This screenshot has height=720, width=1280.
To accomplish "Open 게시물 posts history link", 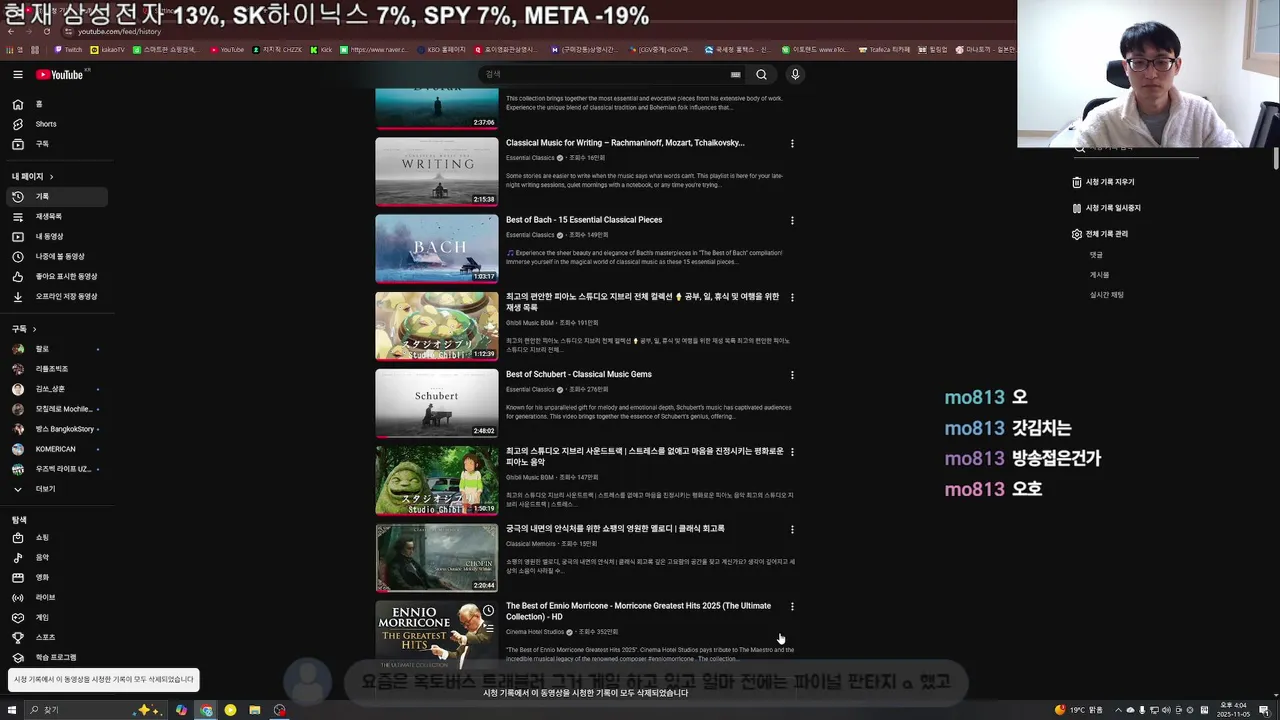I will [1099, 275].
